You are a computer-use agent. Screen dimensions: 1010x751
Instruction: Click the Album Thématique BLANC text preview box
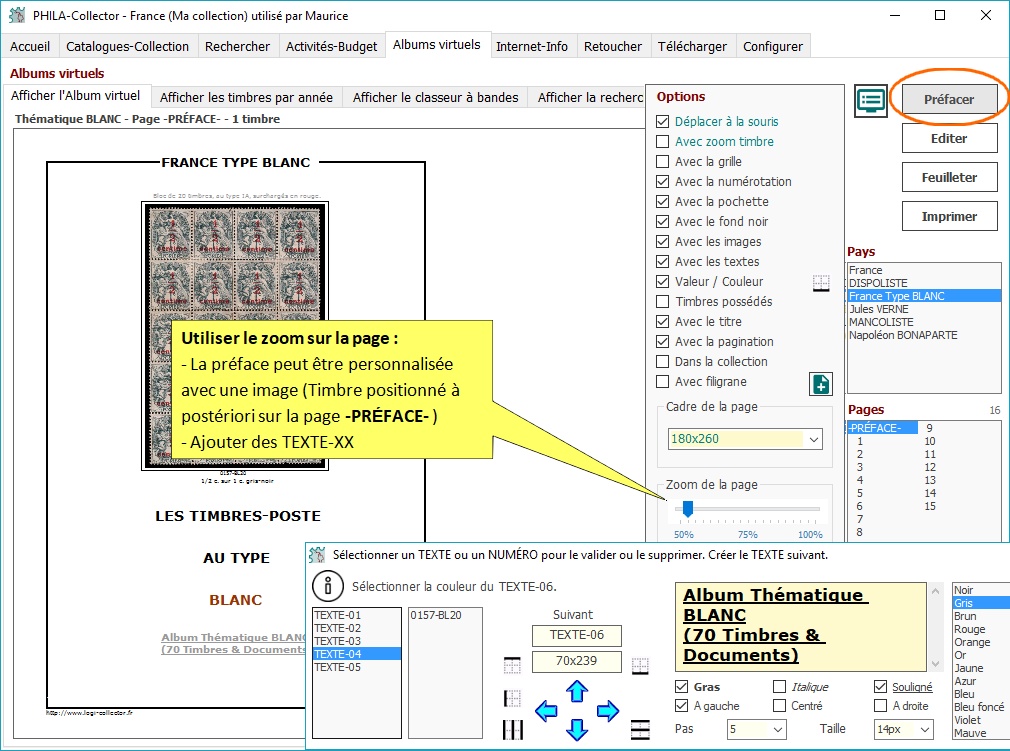[801, 626]
